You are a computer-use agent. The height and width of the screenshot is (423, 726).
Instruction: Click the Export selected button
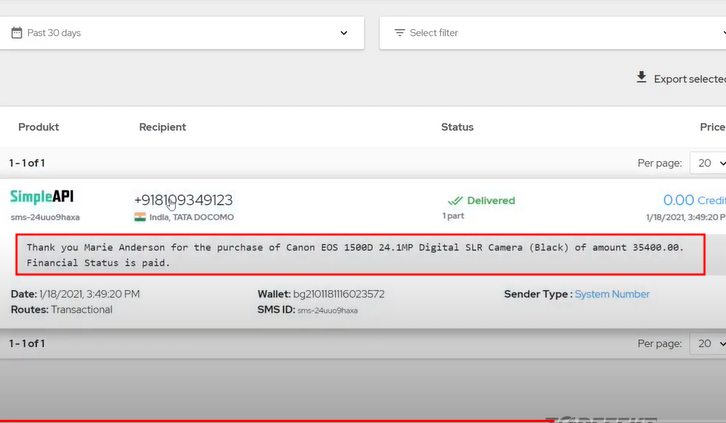click(681, 79)
